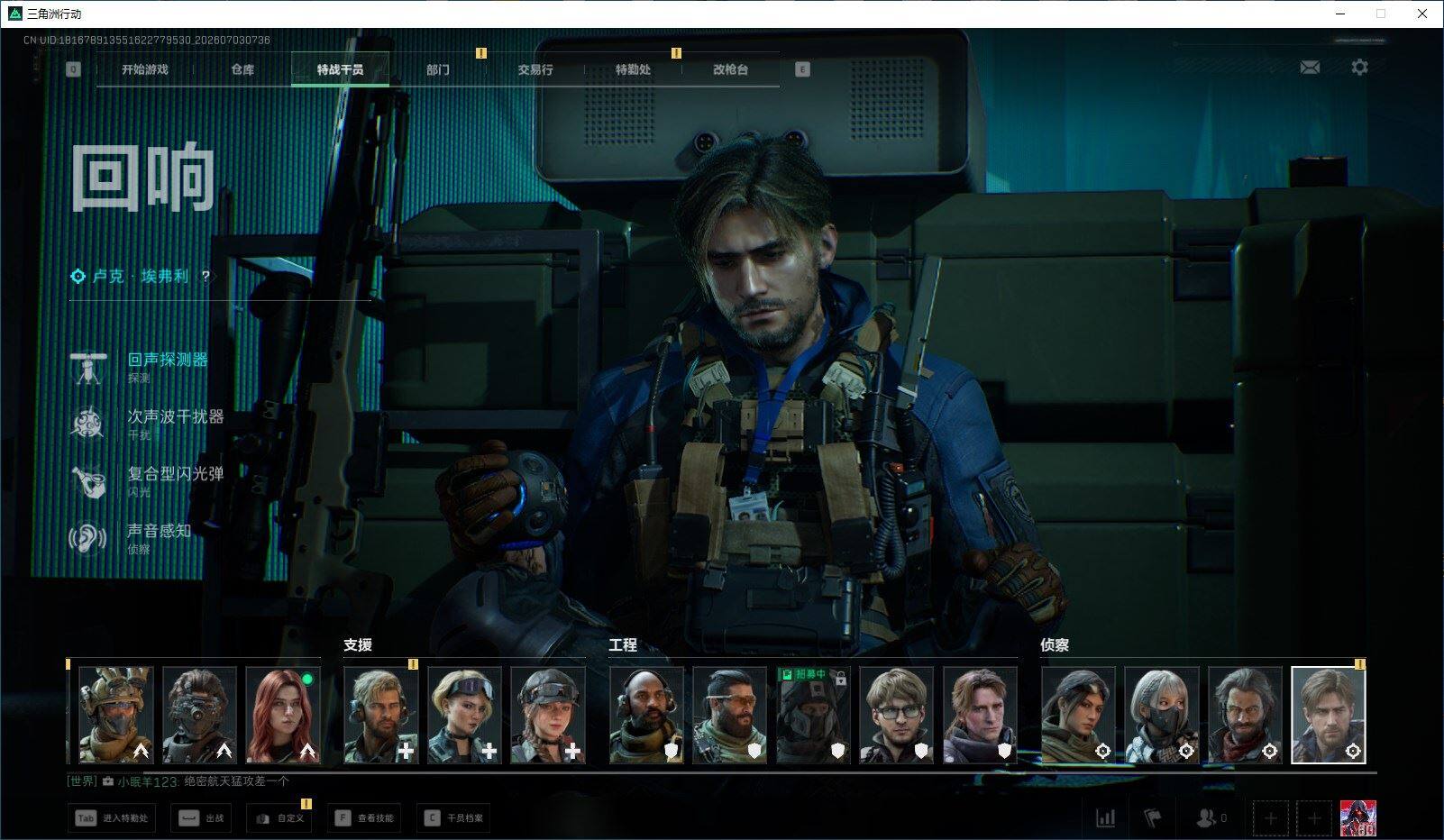Click the flags icon in bottom bar
Screen dimensions: 1444x840
(1153, 818)
